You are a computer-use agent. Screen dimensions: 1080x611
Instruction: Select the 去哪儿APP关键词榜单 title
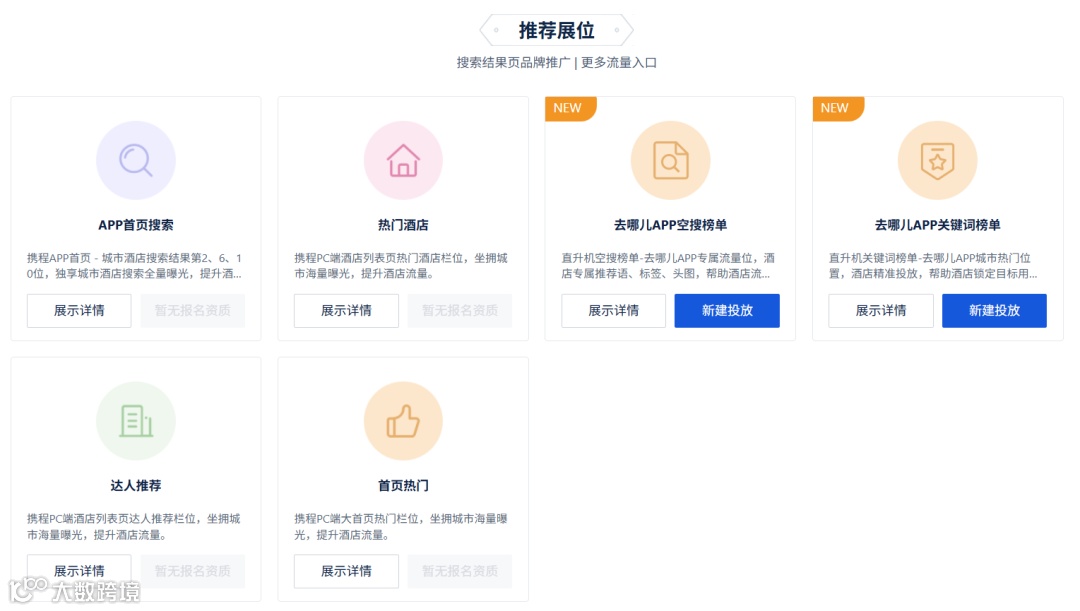pos(937,225)
